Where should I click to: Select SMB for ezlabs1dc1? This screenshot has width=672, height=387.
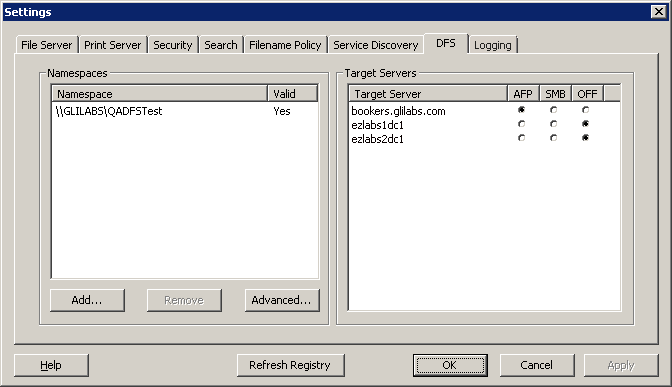coord(553,124)
